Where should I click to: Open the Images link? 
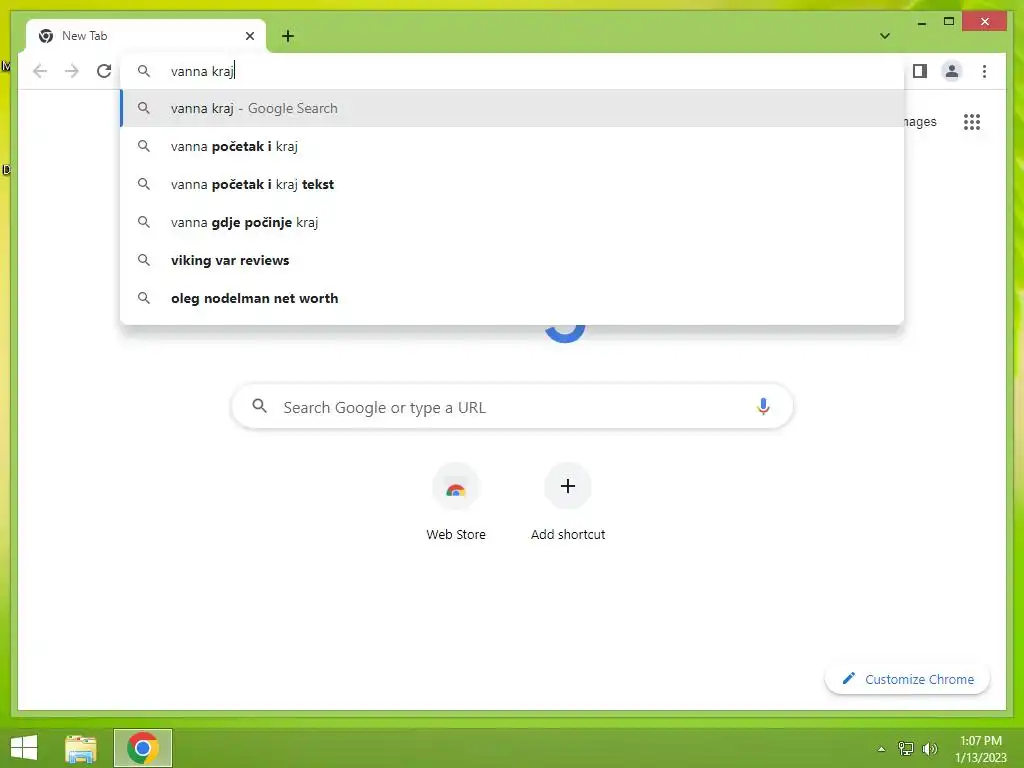920,121
